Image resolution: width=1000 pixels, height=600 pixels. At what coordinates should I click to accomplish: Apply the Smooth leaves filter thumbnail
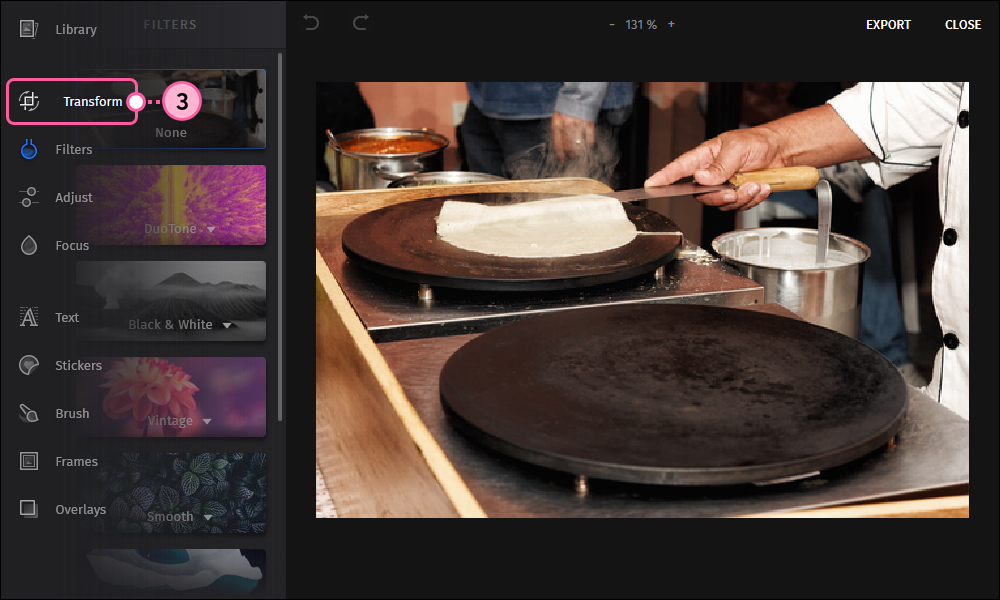[171, 493]
